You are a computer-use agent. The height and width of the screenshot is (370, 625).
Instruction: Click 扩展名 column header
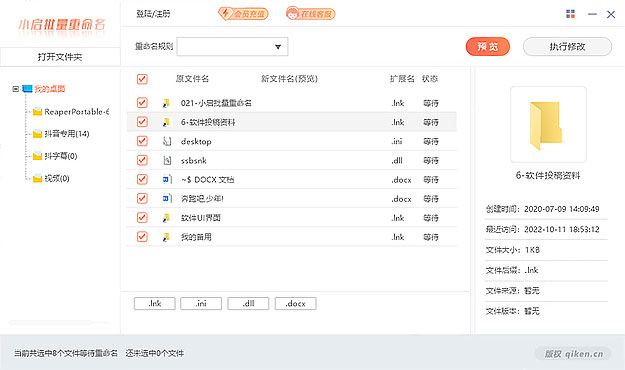point(402,79)
